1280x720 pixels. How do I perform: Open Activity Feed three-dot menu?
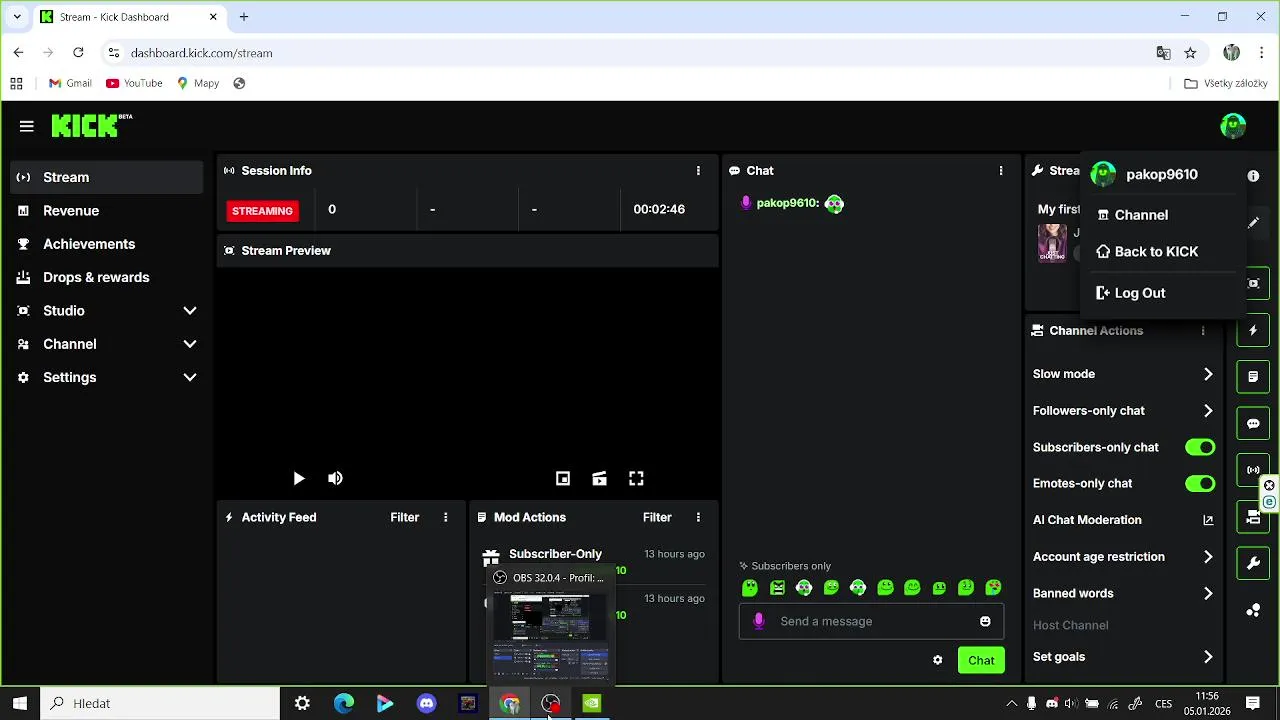pos(446,517)
